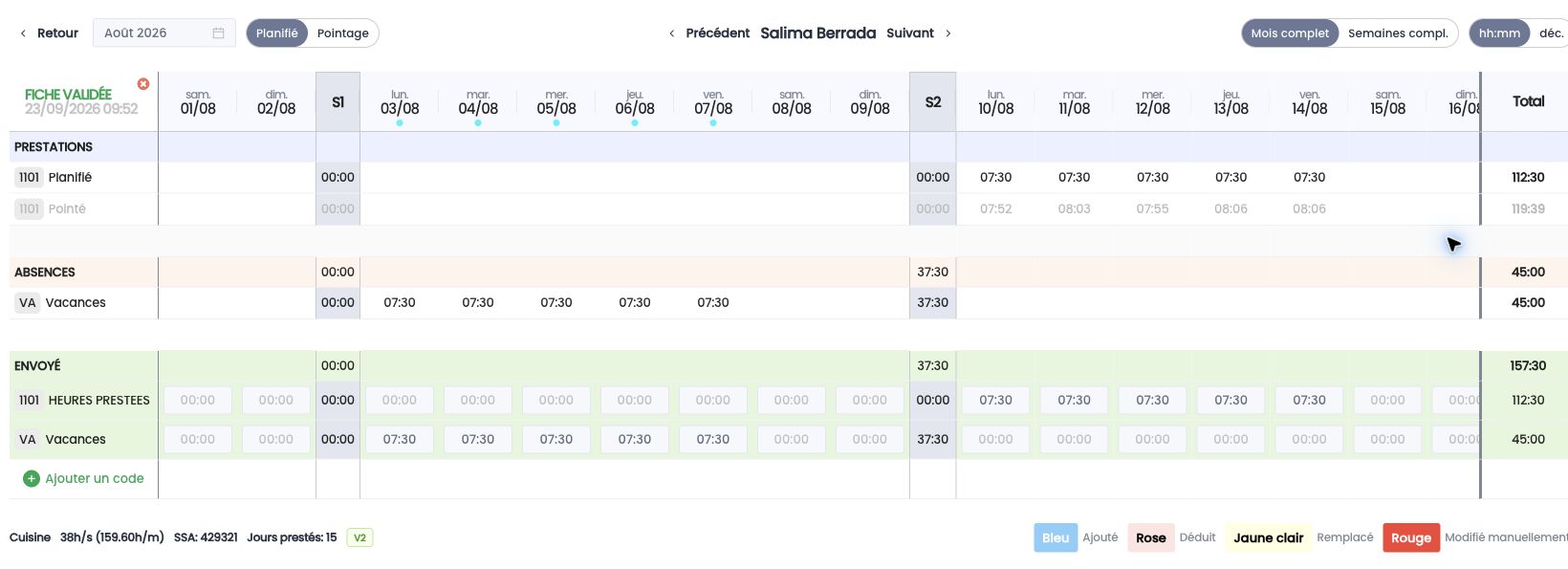This screenshot has width=1568, height=569.
Task: Edit HEURES PRESTEES input for sam. 01/08
Action: (x=198, y=400)
